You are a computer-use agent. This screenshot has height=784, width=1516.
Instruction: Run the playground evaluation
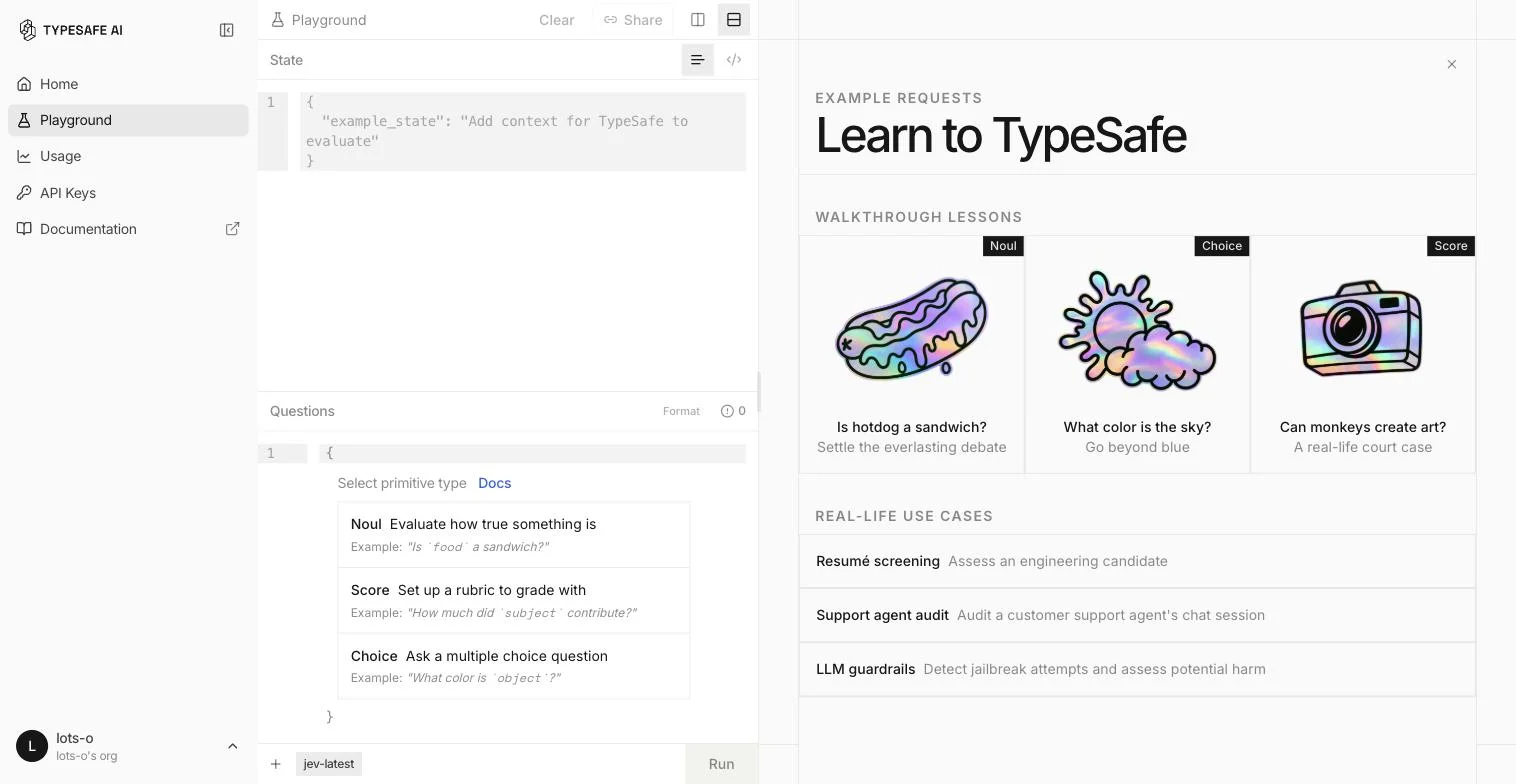coord(721,764)
